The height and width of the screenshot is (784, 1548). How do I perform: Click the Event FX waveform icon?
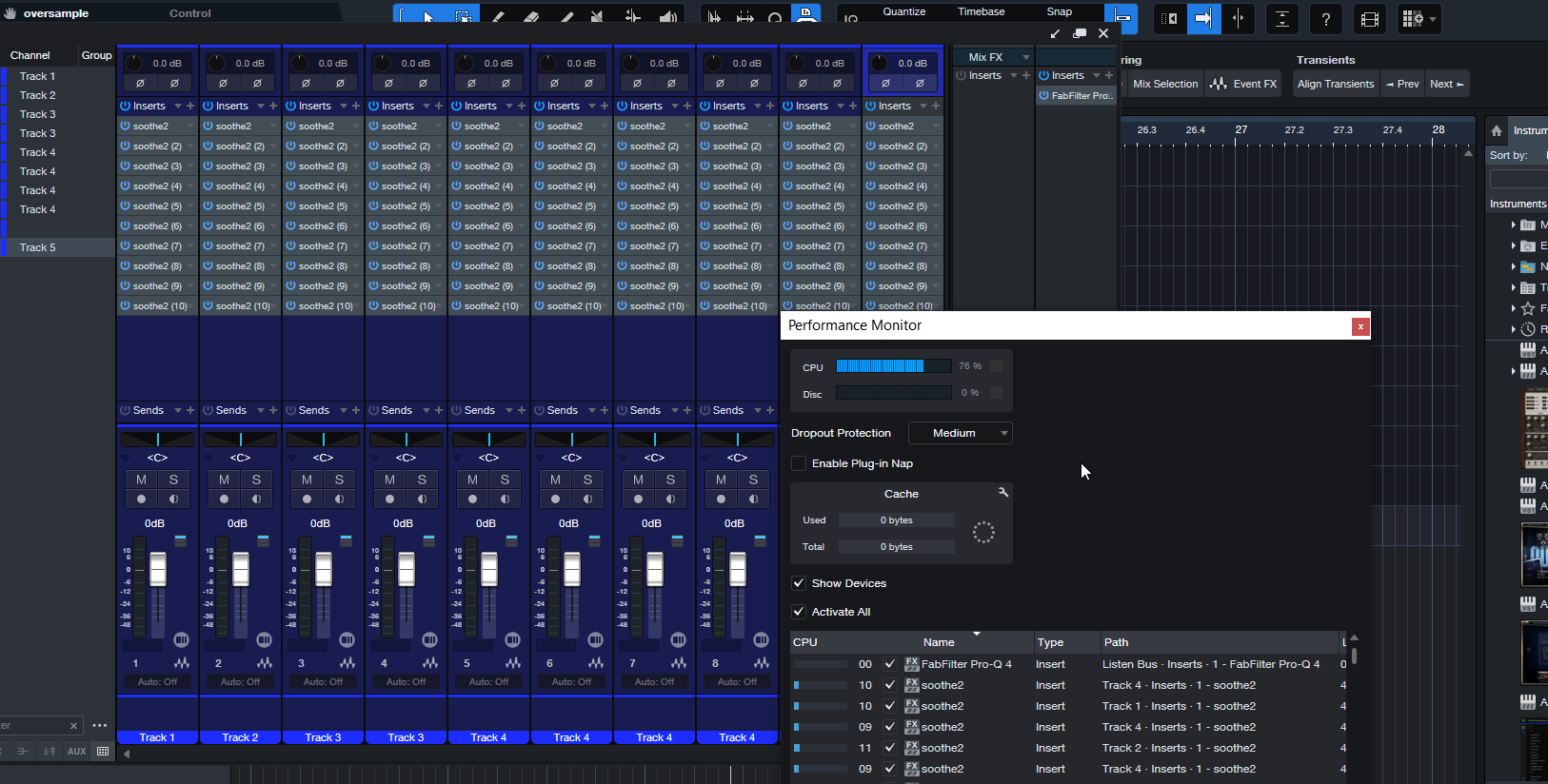coord(1219,84)
